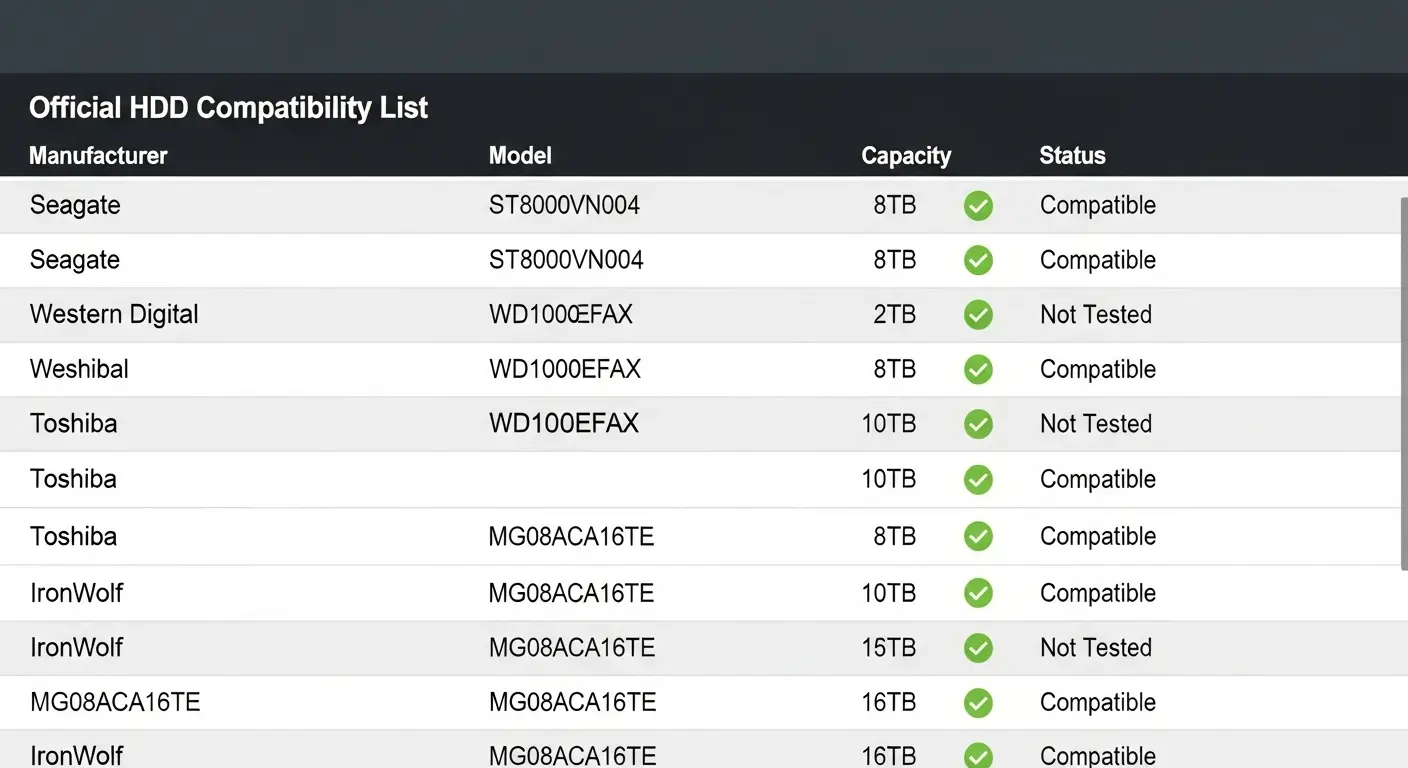Click 'Compatible' in Toshiba row with blank model
This screenshot has width=1408, height=768.
(1098, 480)
